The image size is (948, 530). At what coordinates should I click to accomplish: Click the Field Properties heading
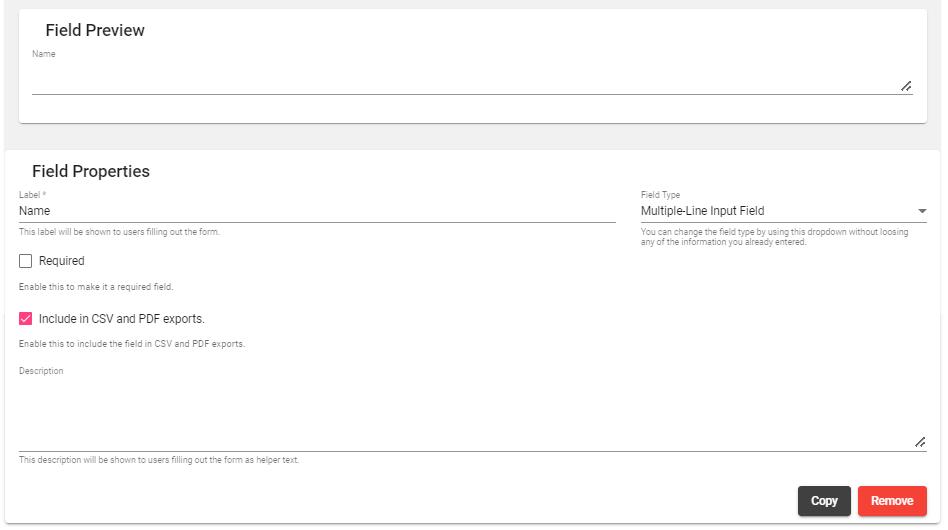coord(91,171)
